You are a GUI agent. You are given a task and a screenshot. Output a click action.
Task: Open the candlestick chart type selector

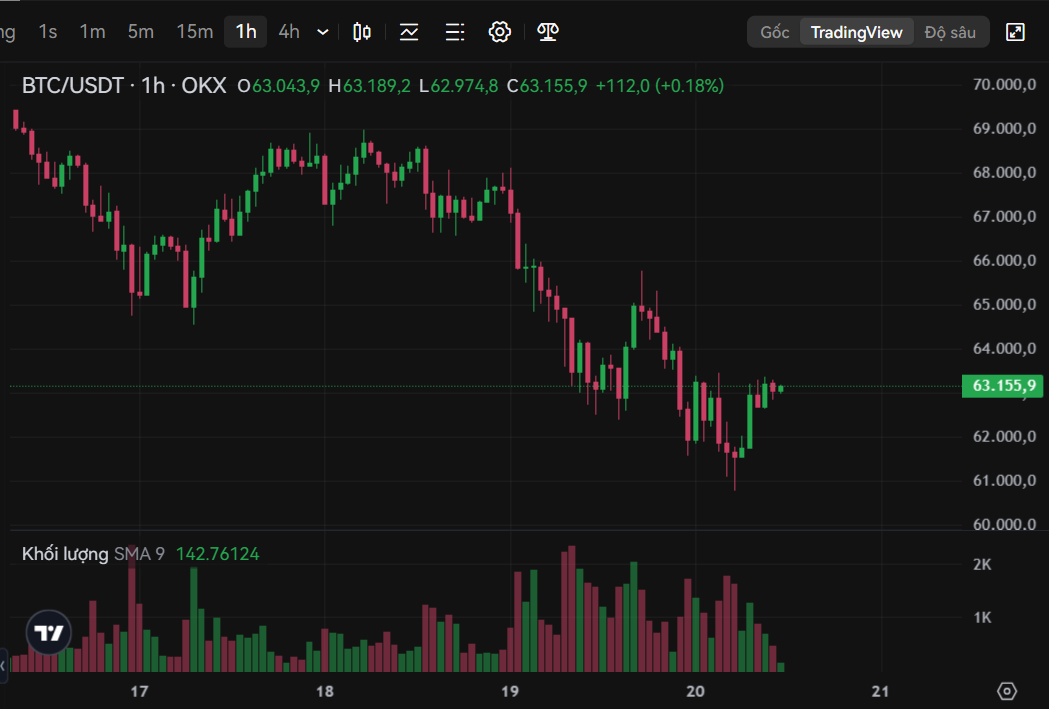[x=362, y=31]
